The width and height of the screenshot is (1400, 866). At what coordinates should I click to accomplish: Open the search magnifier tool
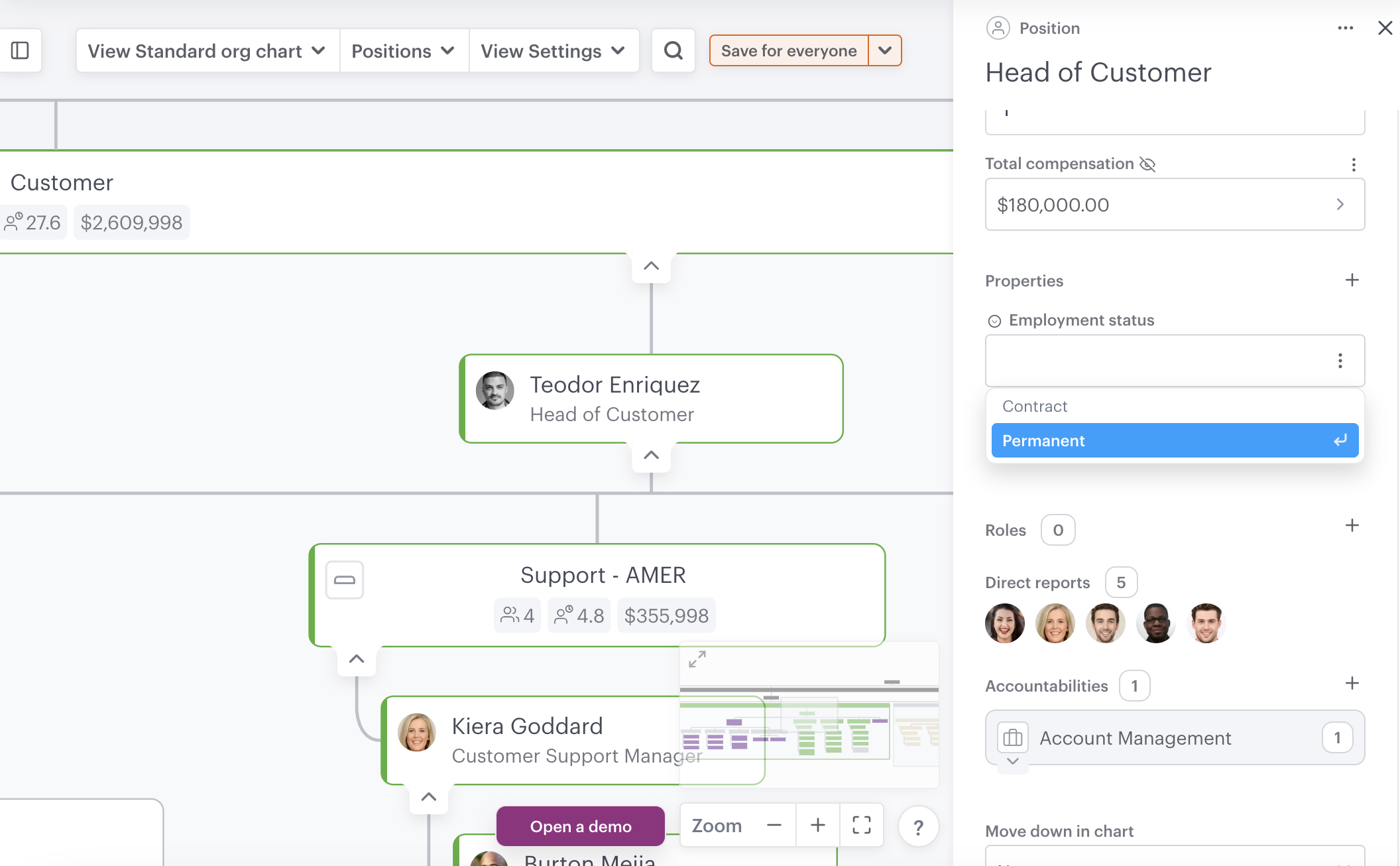click(673, 50)
